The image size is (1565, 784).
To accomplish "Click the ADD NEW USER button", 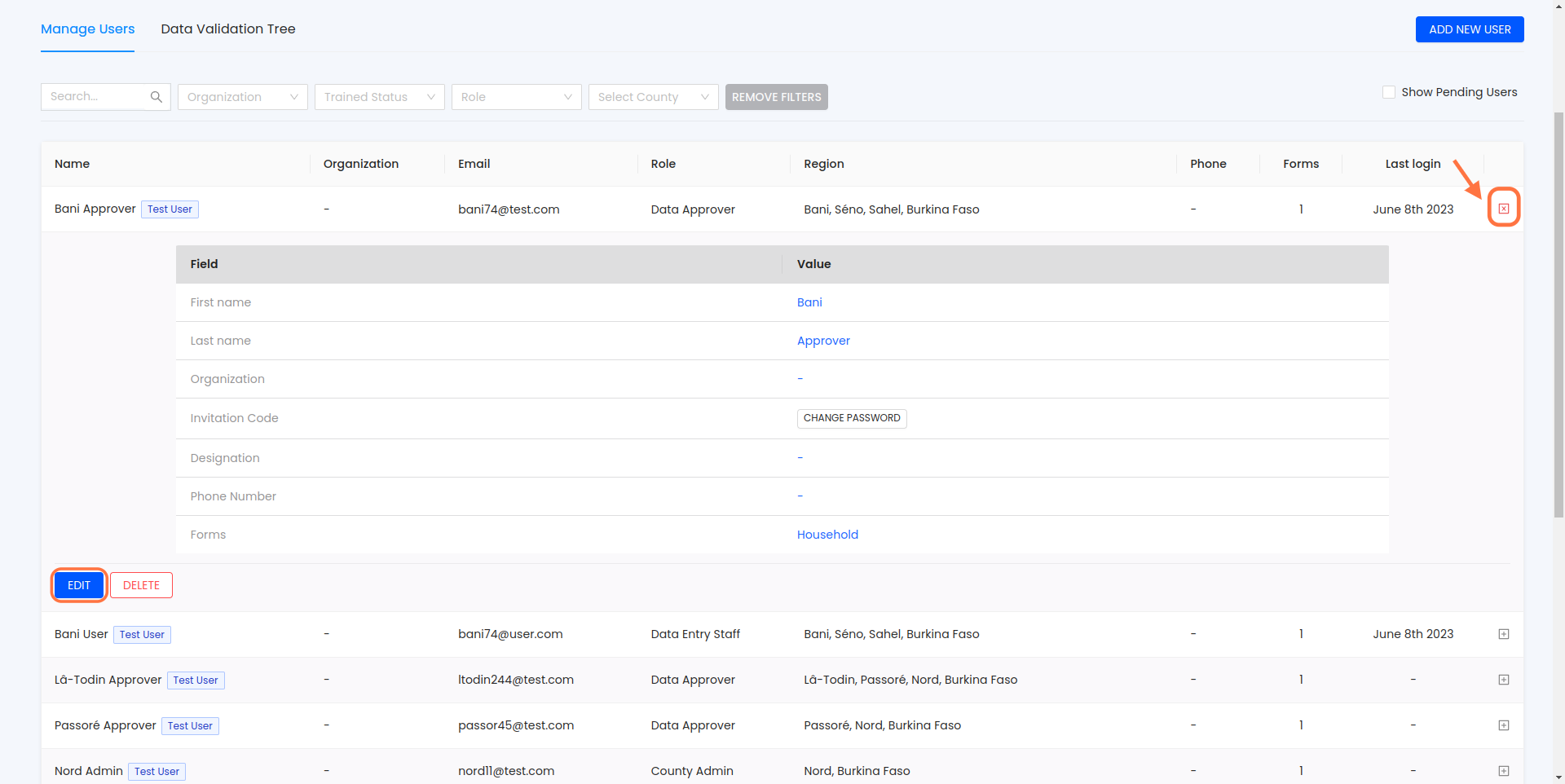I will (1470, 29).
